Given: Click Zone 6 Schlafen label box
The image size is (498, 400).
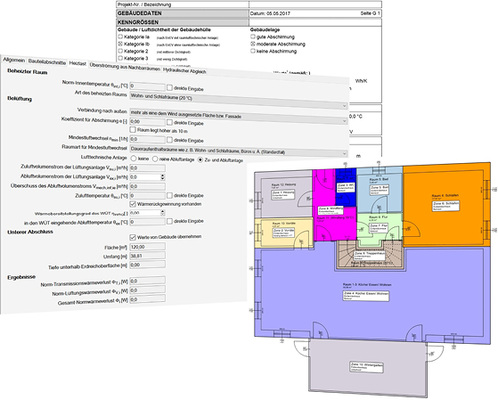Looking at the screenshot, I should coord(446,206).
